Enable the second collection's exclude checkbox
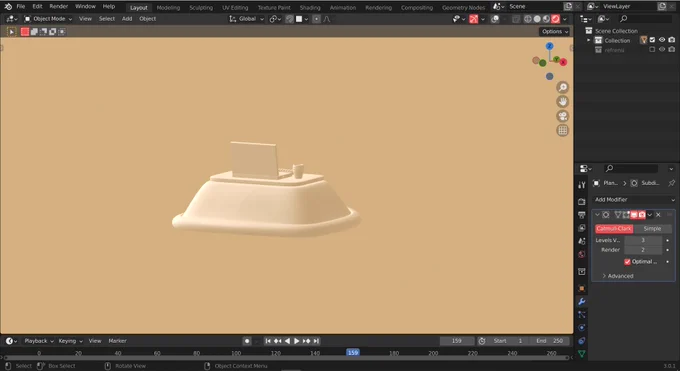The width and height of the screenshot is (680, 371). (652, 49)
